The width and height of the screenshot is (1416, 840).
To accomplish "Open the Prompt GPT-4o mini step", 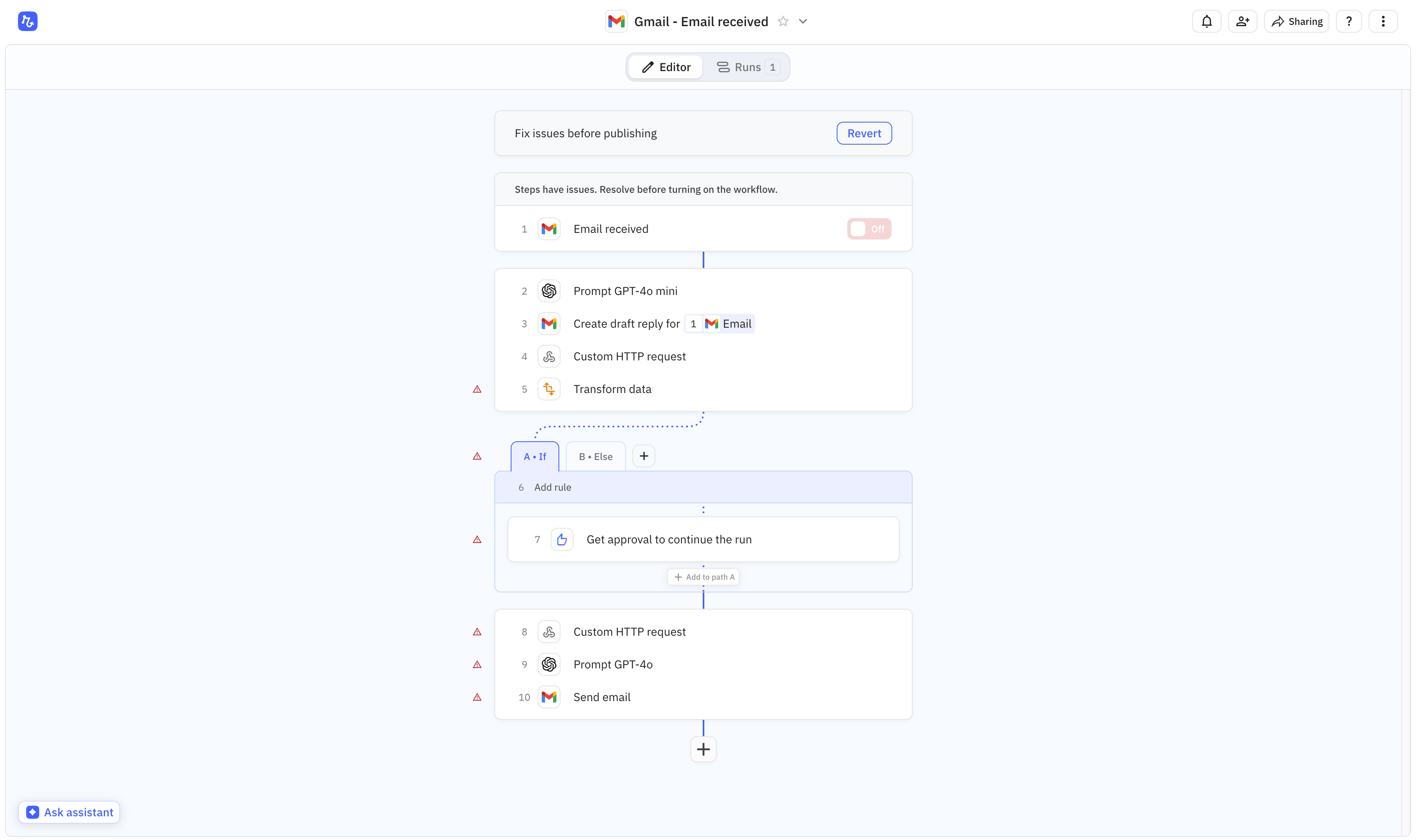I will pyautogui.click(x=703, y=291).
